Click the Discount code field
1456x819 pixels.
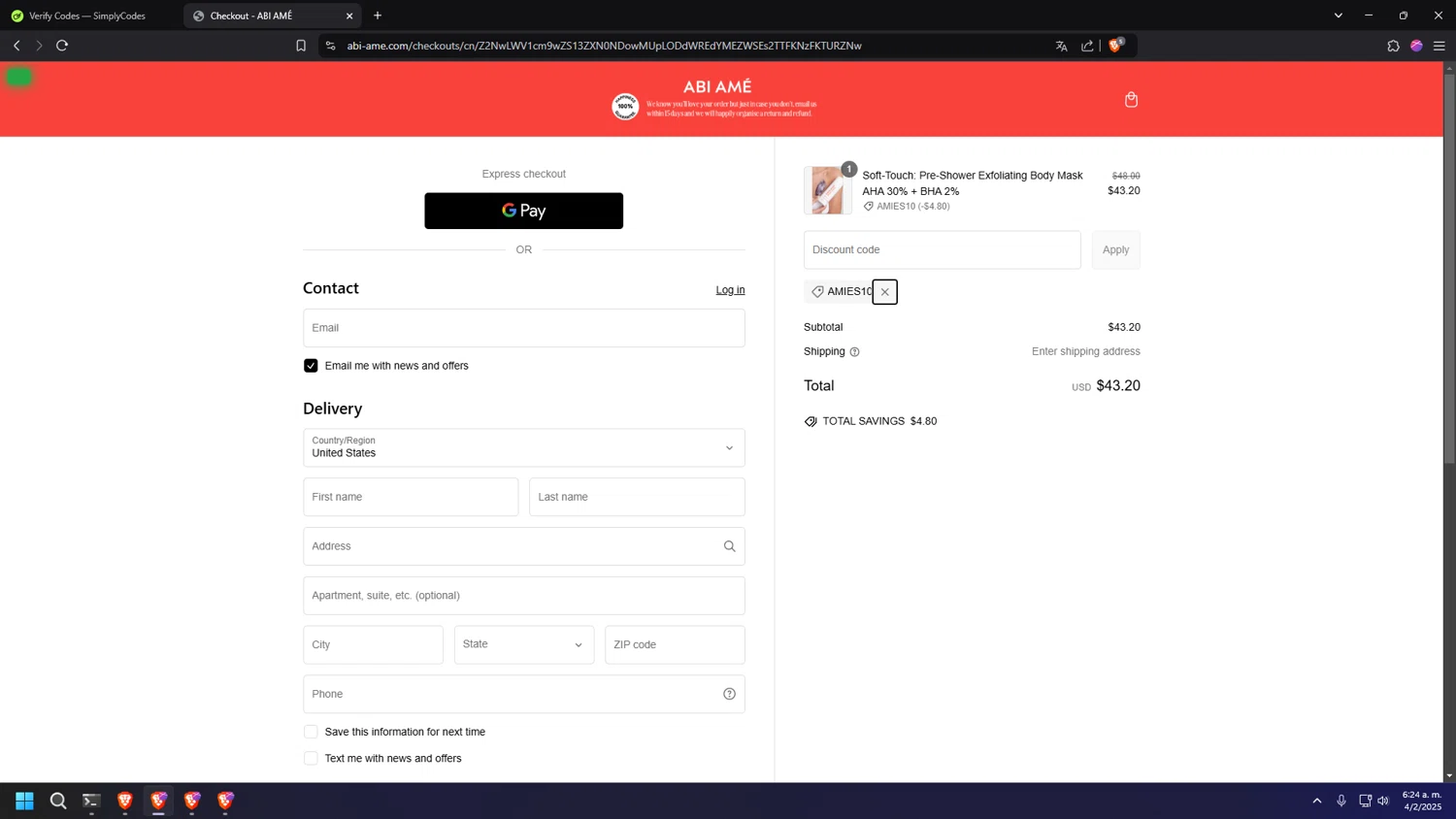pyautogui.click(x=942, y=250)
